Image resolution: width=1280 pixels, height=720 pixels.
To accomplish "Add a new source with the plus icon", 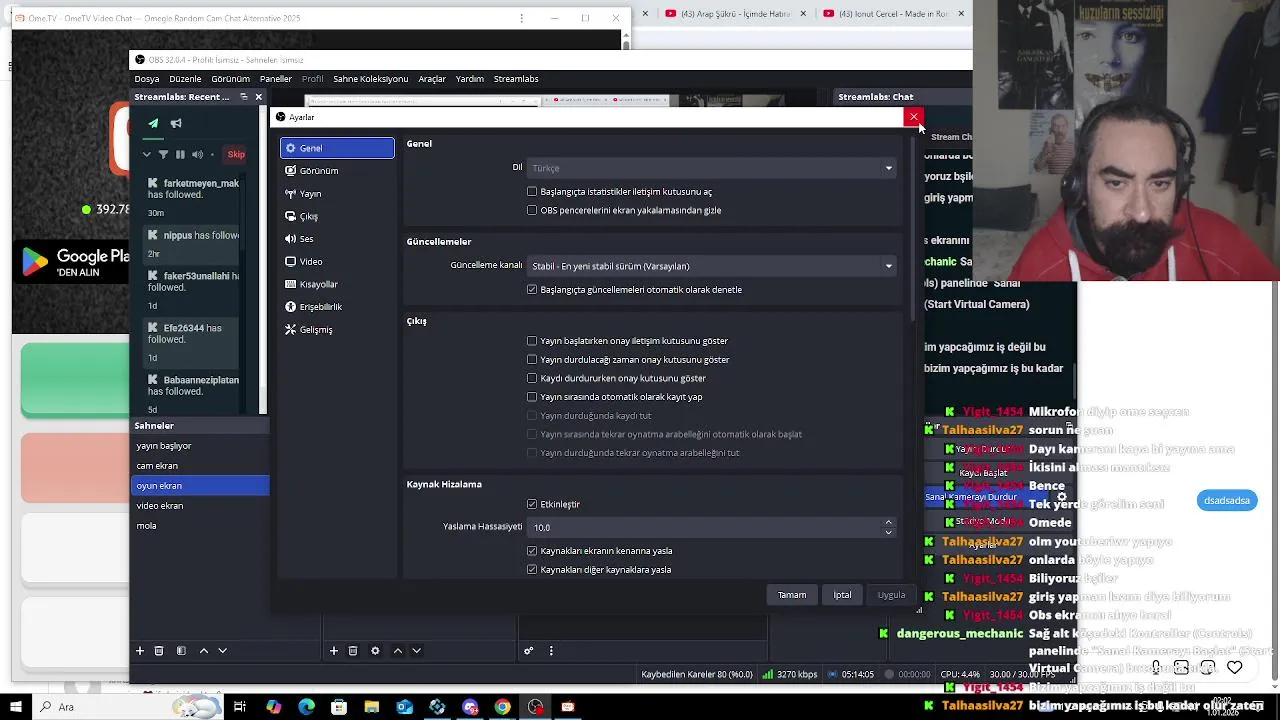I will pos(334,651).
